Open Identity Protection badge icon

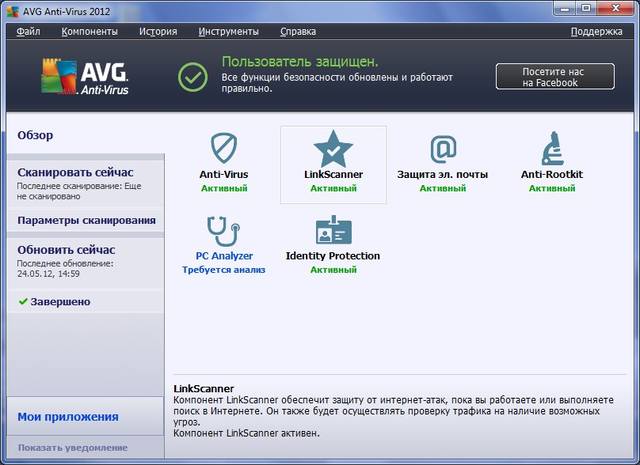click(x=333, y=230)
